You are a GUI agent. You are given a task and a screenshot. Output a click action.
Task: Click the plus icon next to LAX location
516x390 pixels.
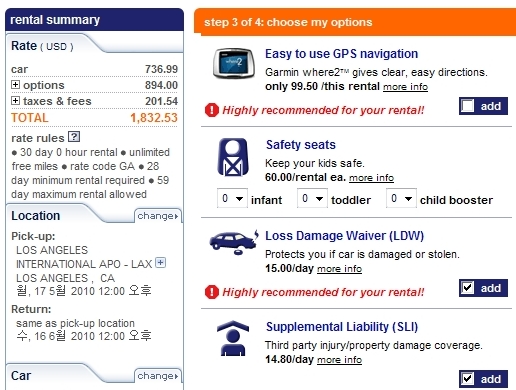point(161,263)
